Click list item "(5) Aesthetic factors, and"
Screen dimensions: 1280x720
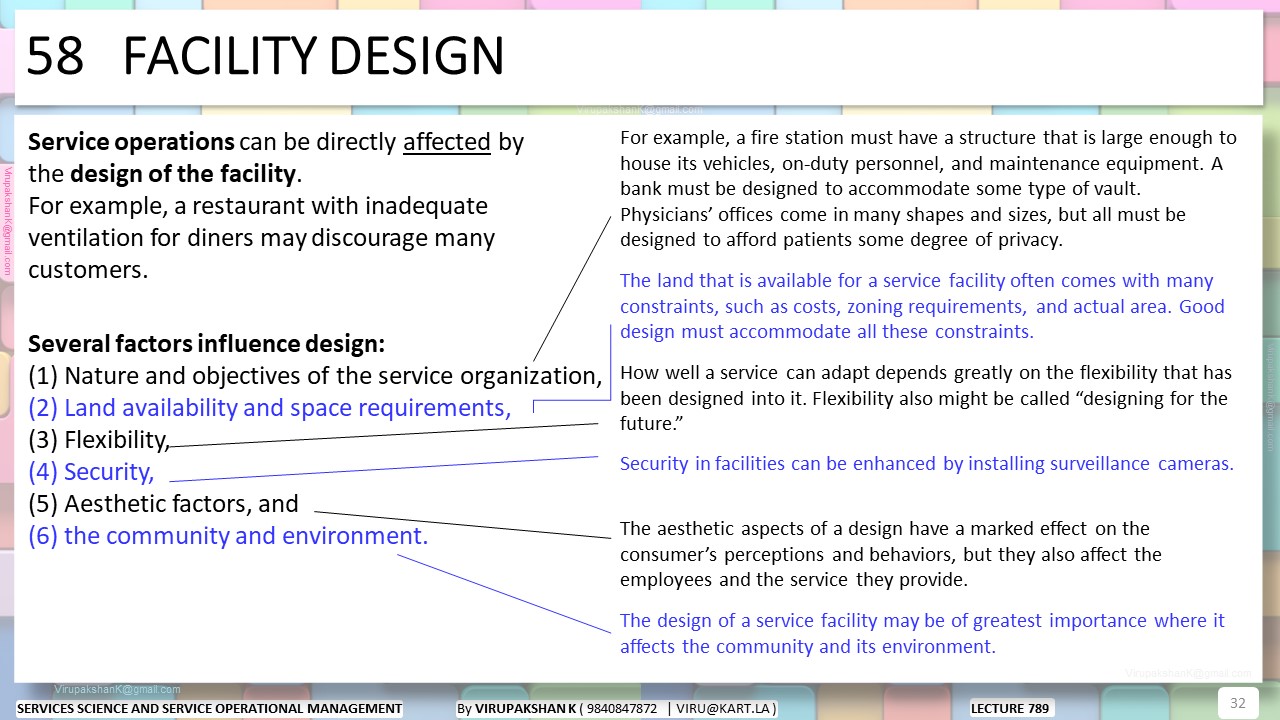coord(163,504)
